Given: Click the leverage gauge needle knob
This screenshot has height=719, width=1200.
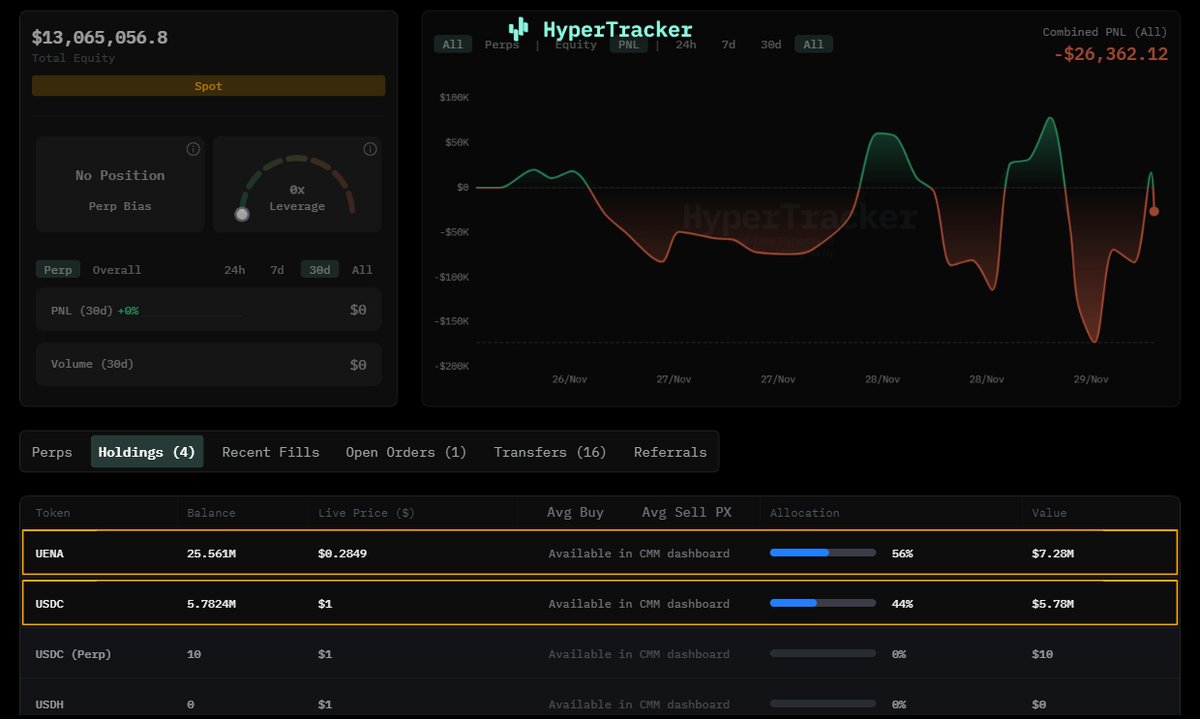Looking at the screenshot, I should pyautogui.click(x=242, y=214).
